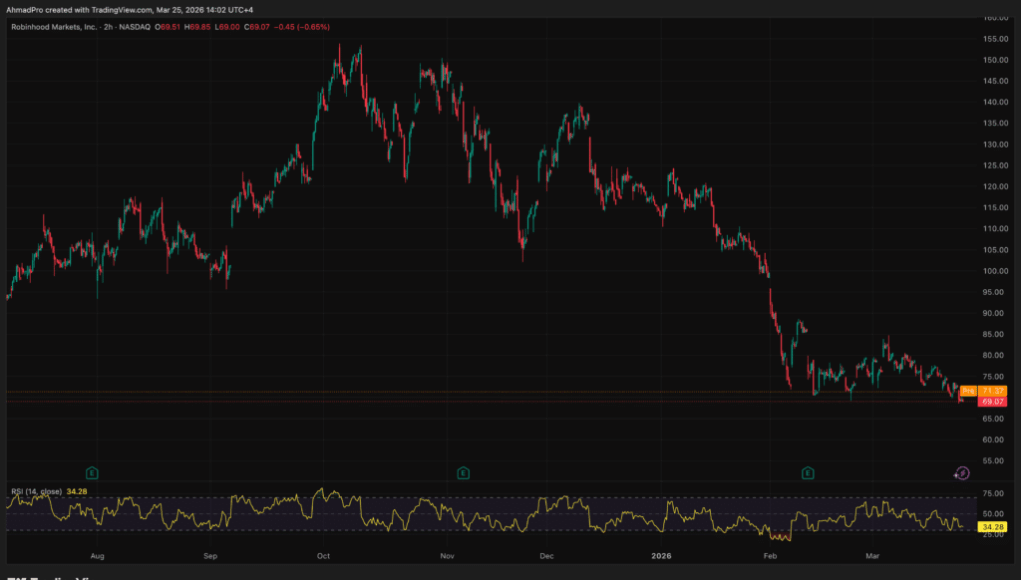Click the red -0.45 (-0.65%) change value
1021x580 pixels.
[x=301, y=28]
